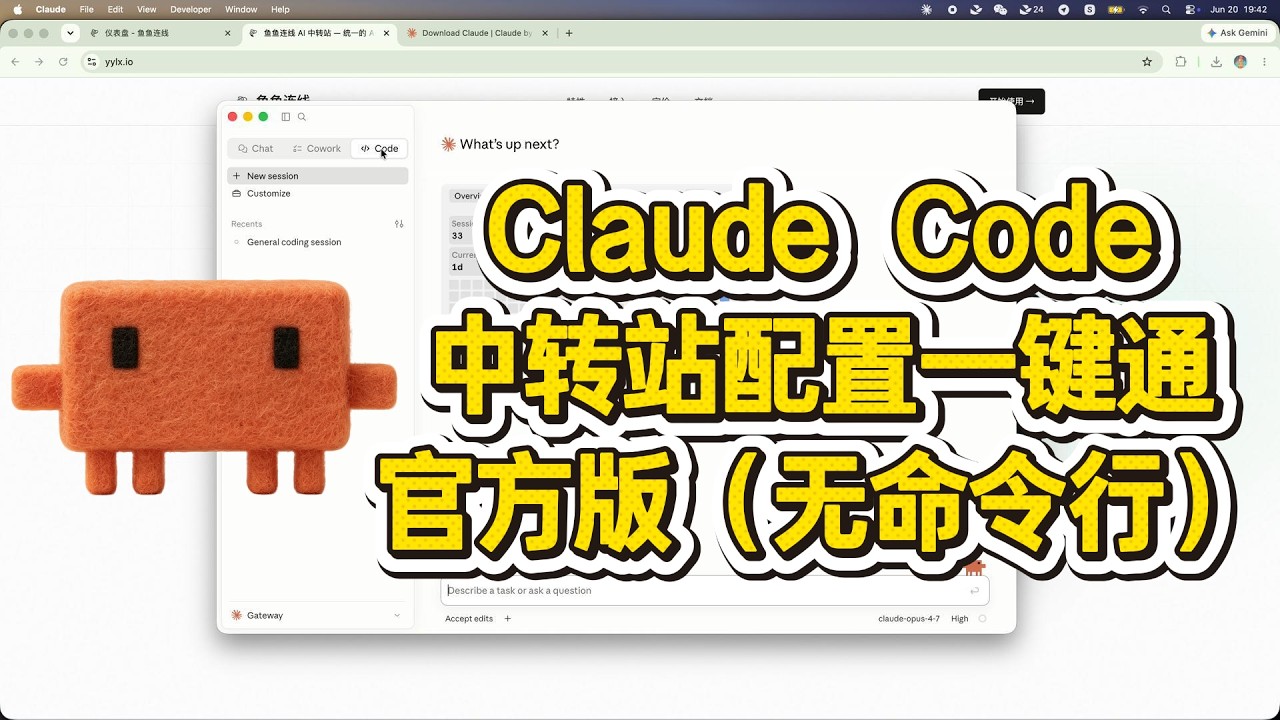
Task: Toggle the Claude sidebar panel icon
Action: (x=286, y=117)
